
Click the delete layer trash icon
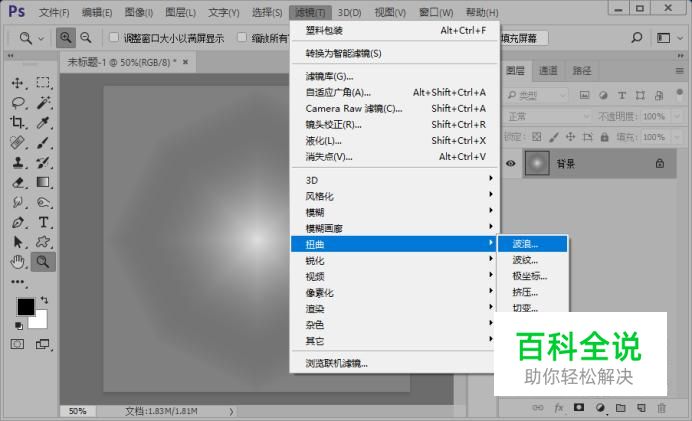(662, 408)
